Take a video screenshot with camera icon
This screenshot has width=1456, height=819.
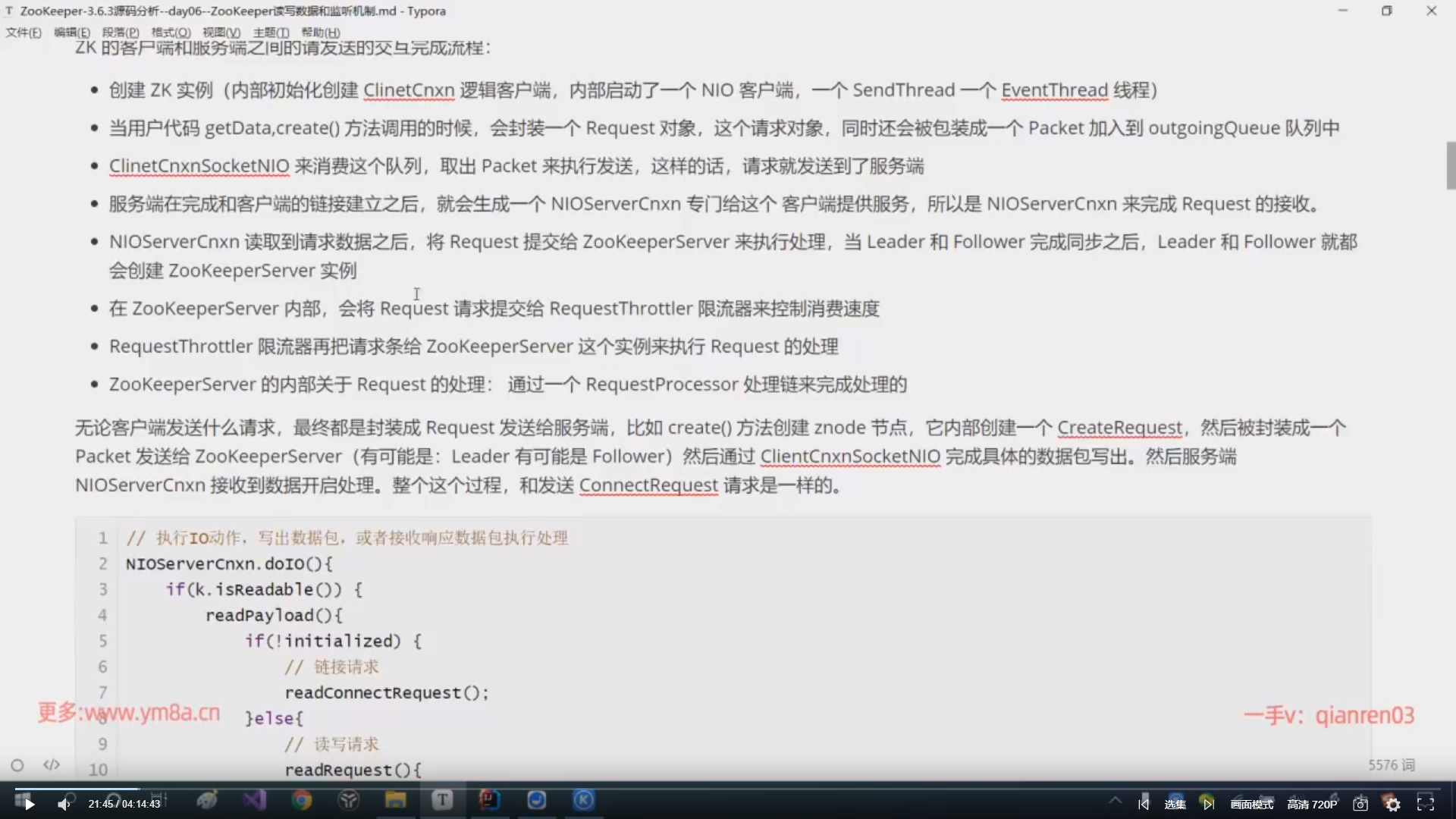click(x=1360, y=805)
